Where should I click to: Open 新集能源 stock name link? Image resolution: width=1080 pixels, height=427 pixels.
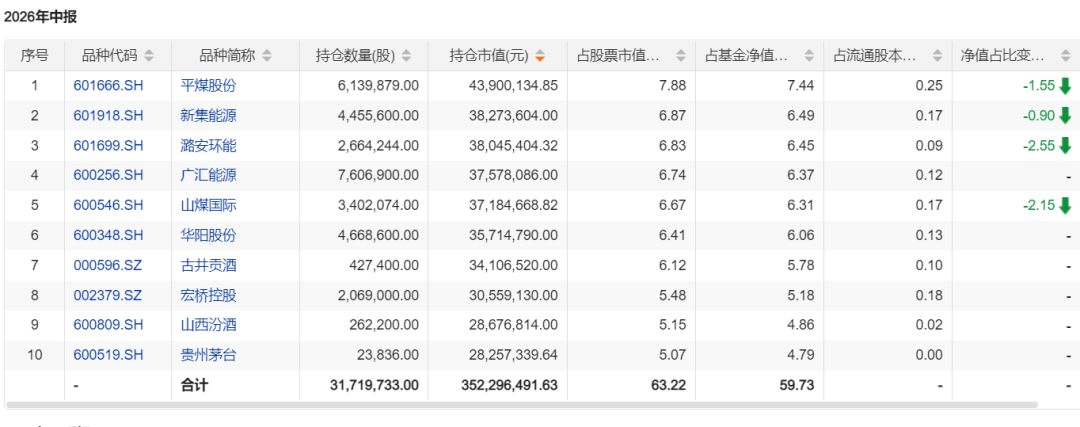208,116
